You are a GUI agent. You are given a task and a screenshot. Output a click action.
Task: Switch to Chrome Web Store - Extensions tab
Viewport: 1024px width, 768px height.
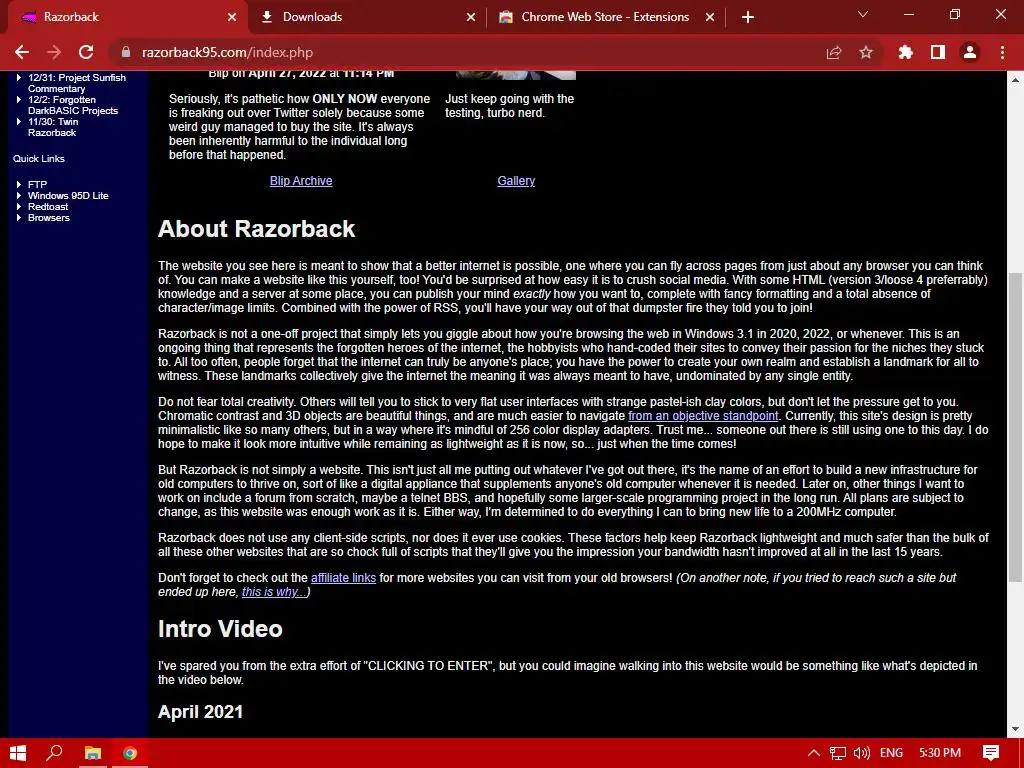tap(605, 17)
